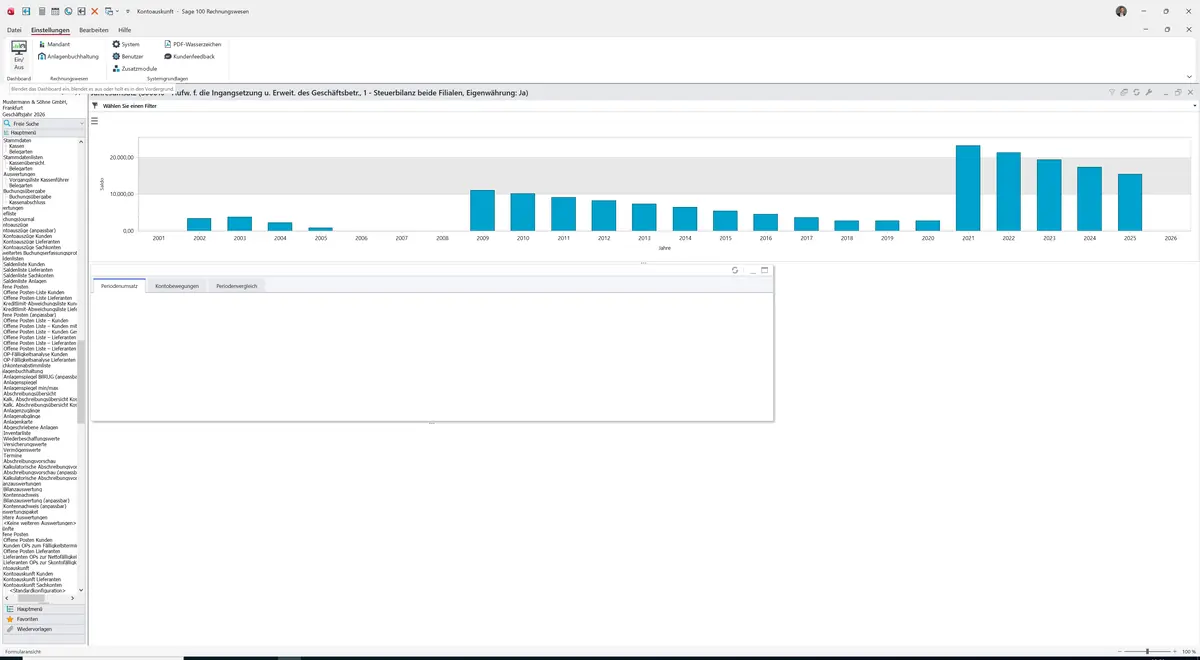Open the Mandant settings
Screen dimensions: 1200x660
(x=54, y=45)
